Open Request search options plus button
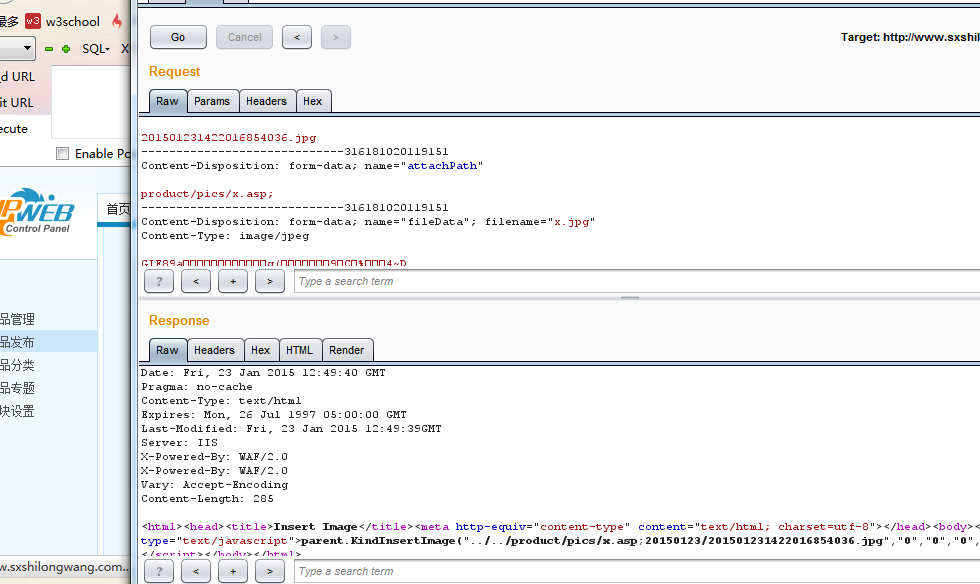The width and height of the screenshot is (980, 584). point(233,281)
